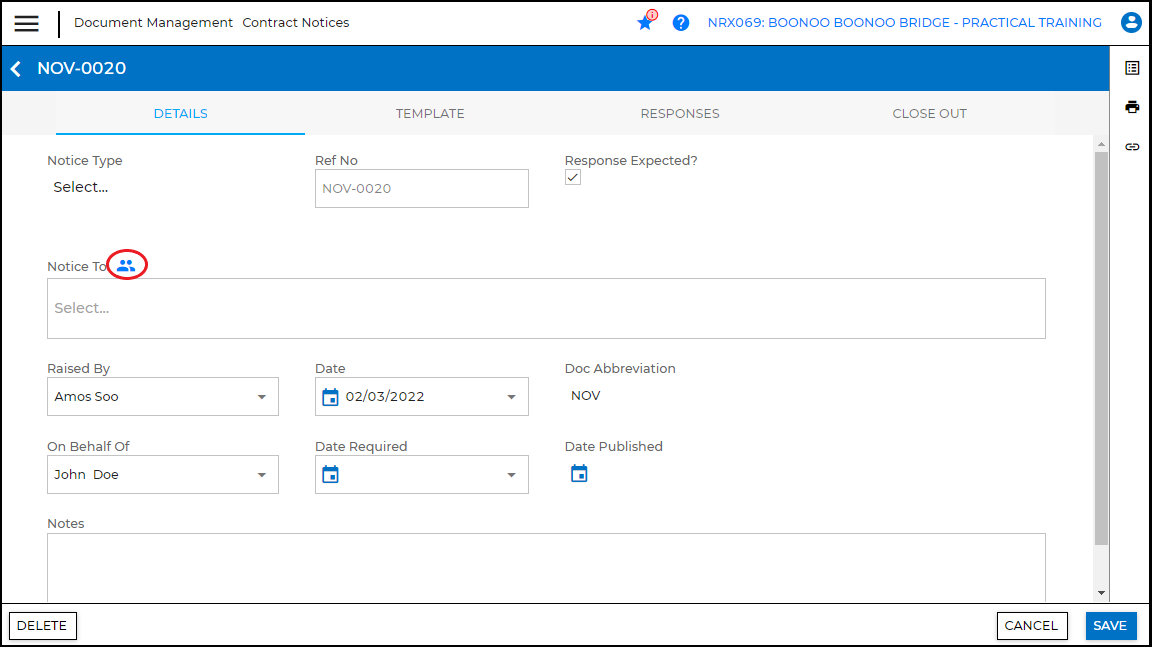The width and height of the screenshot is (1152, 647).
Task: Click the link icon in right sidebar
Action: pos(1132,147)
